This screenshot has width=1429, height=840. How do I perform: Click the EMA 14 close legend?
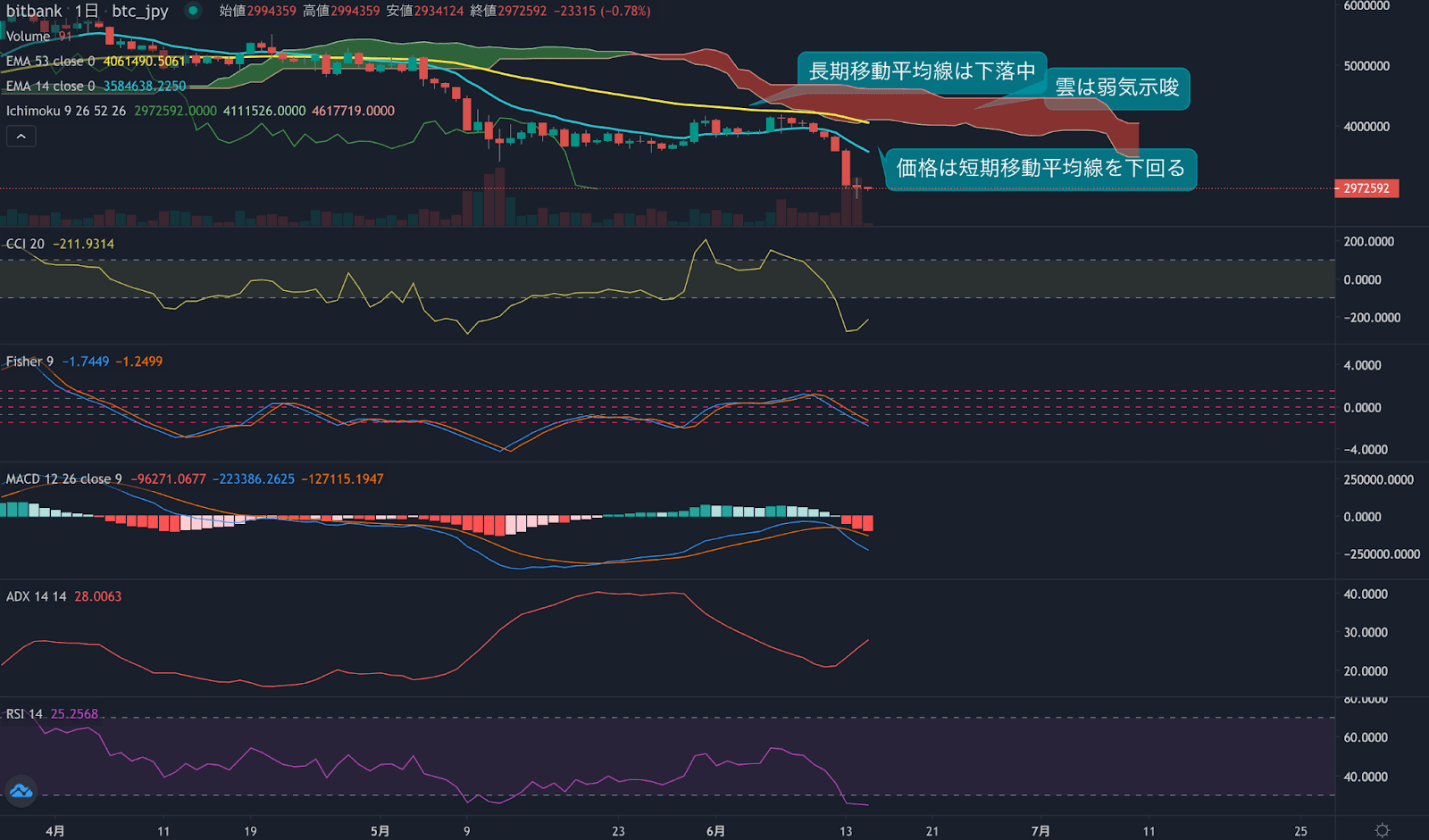point(50,87)
